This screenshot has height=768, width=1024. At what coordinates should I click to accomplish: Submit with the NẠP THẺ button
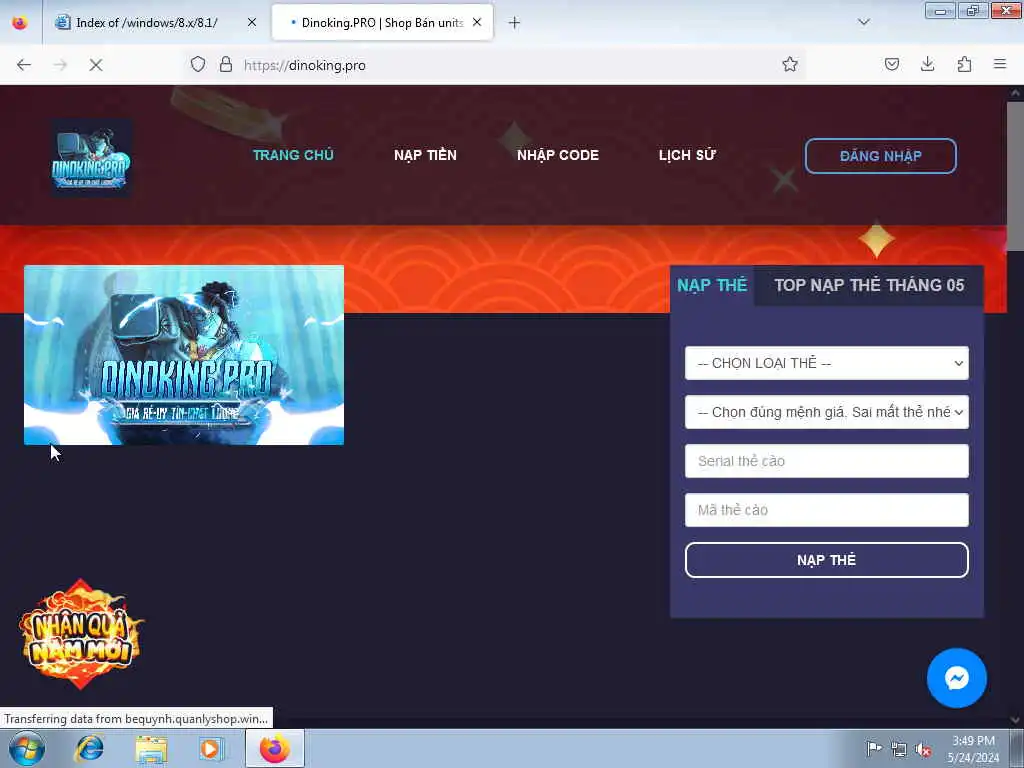(x=827, y=560)
